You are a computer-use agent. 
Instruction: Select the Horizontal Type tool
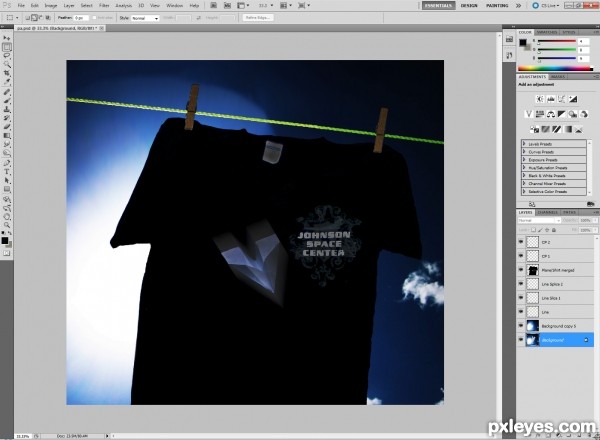(7, 172)
